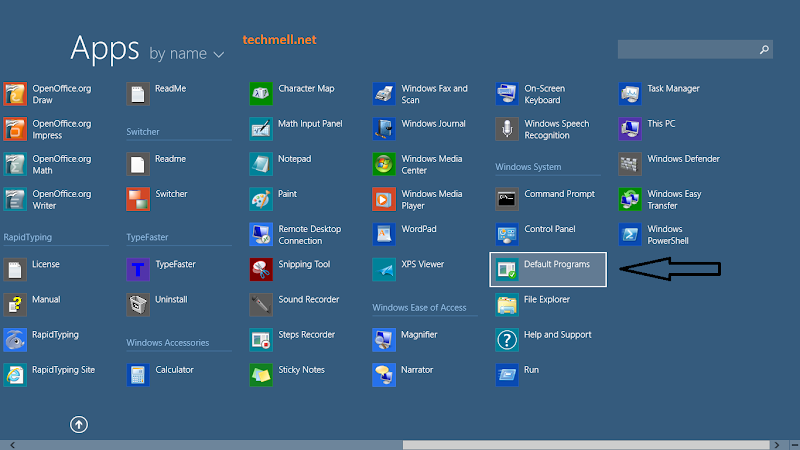Open OpenOffice.org Draw app icon

pyautogui.click(x=15, y=94)
